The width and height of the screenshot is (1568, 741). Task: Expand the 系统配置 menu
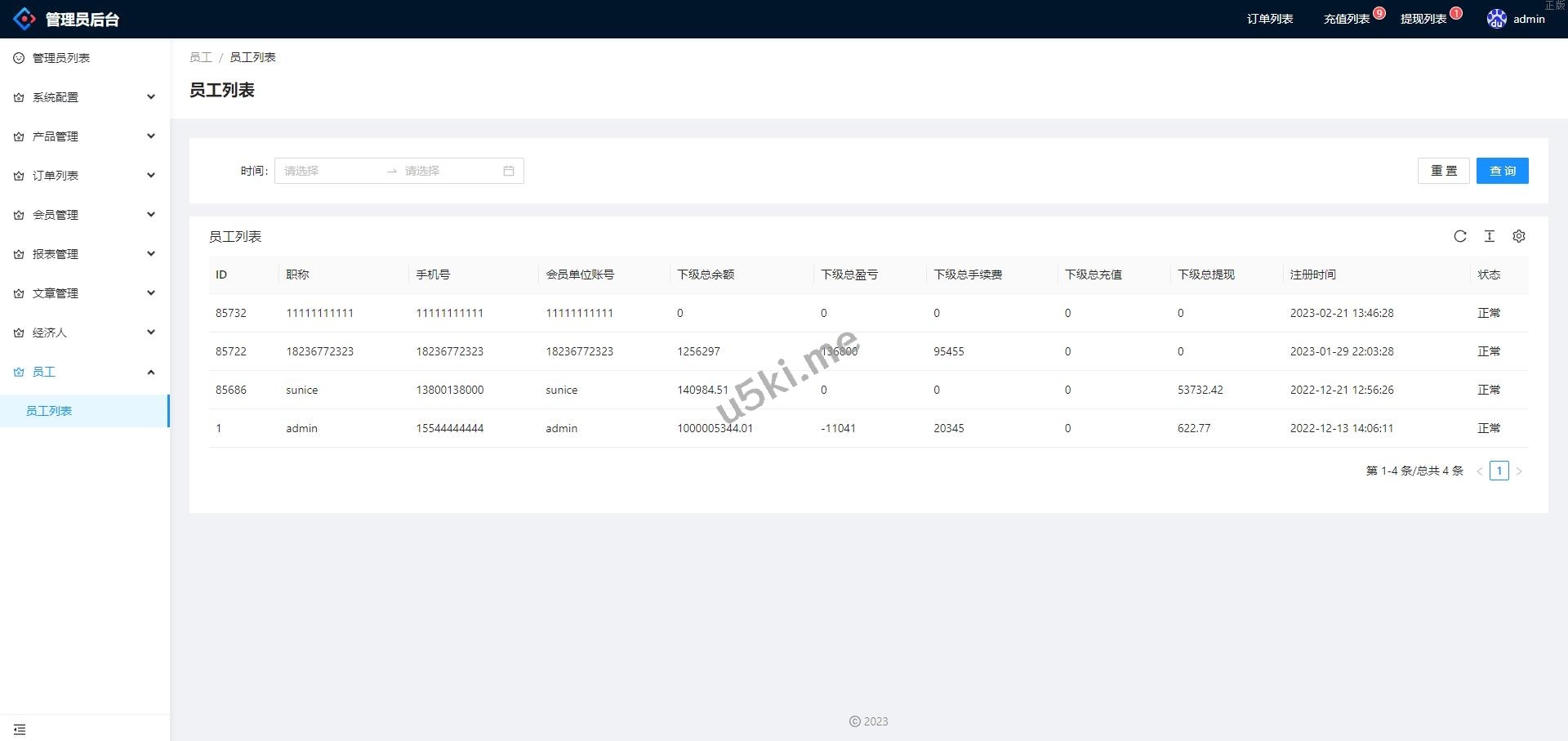pyautogui.click(x=85, y=97)
